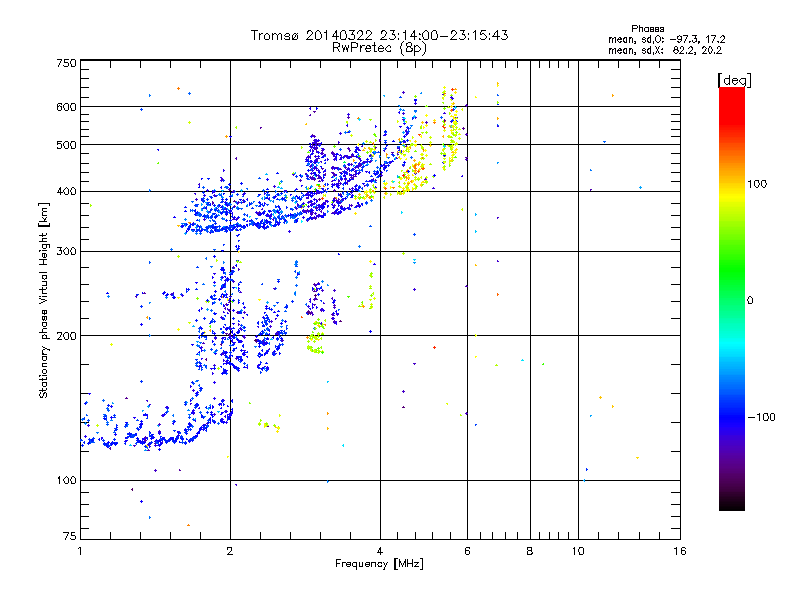Screen dimensions: 800x600
Task: Click the y-axis label "500"
Action: pos(67,145)
